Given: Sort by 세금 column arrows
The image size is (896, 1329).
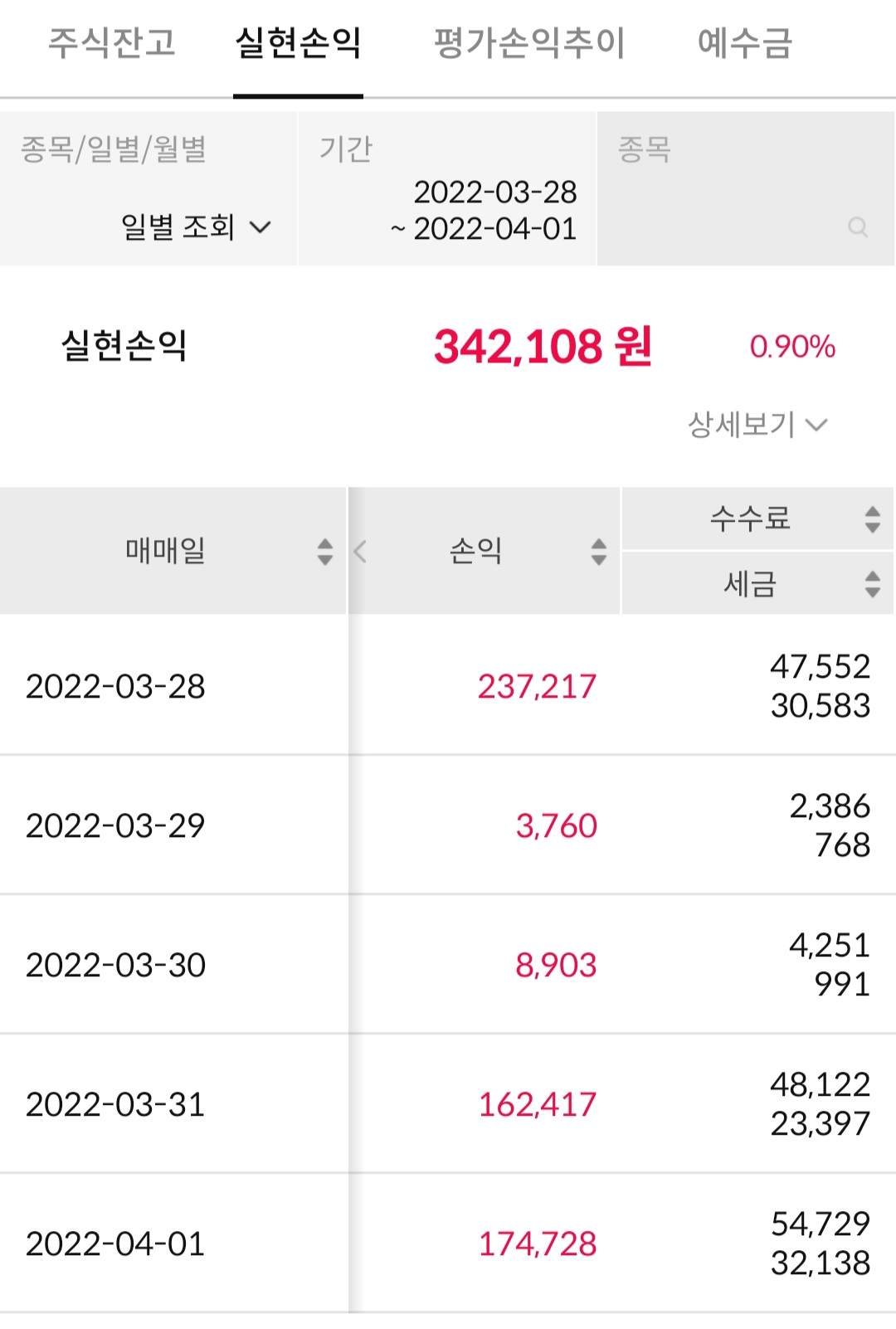Looking at the screenshot, I should [872, 583].
